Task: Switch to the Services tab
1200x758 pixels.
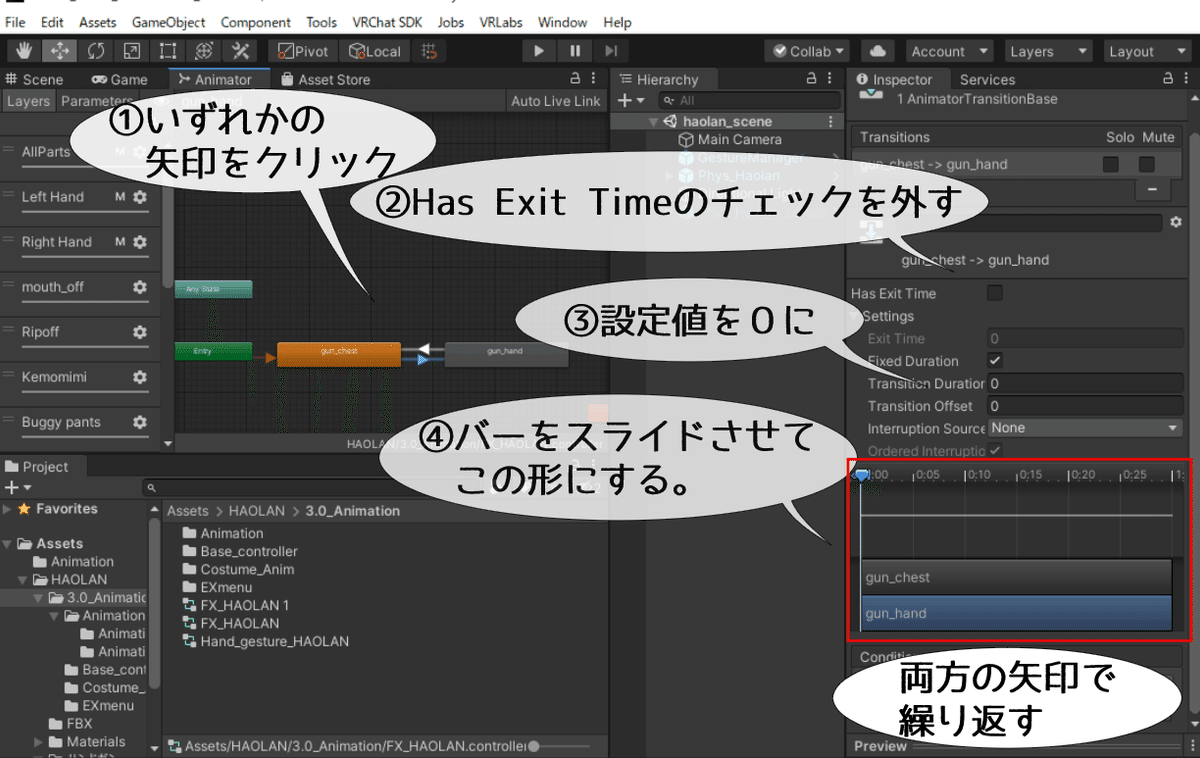Action: [x=987, y=80]
